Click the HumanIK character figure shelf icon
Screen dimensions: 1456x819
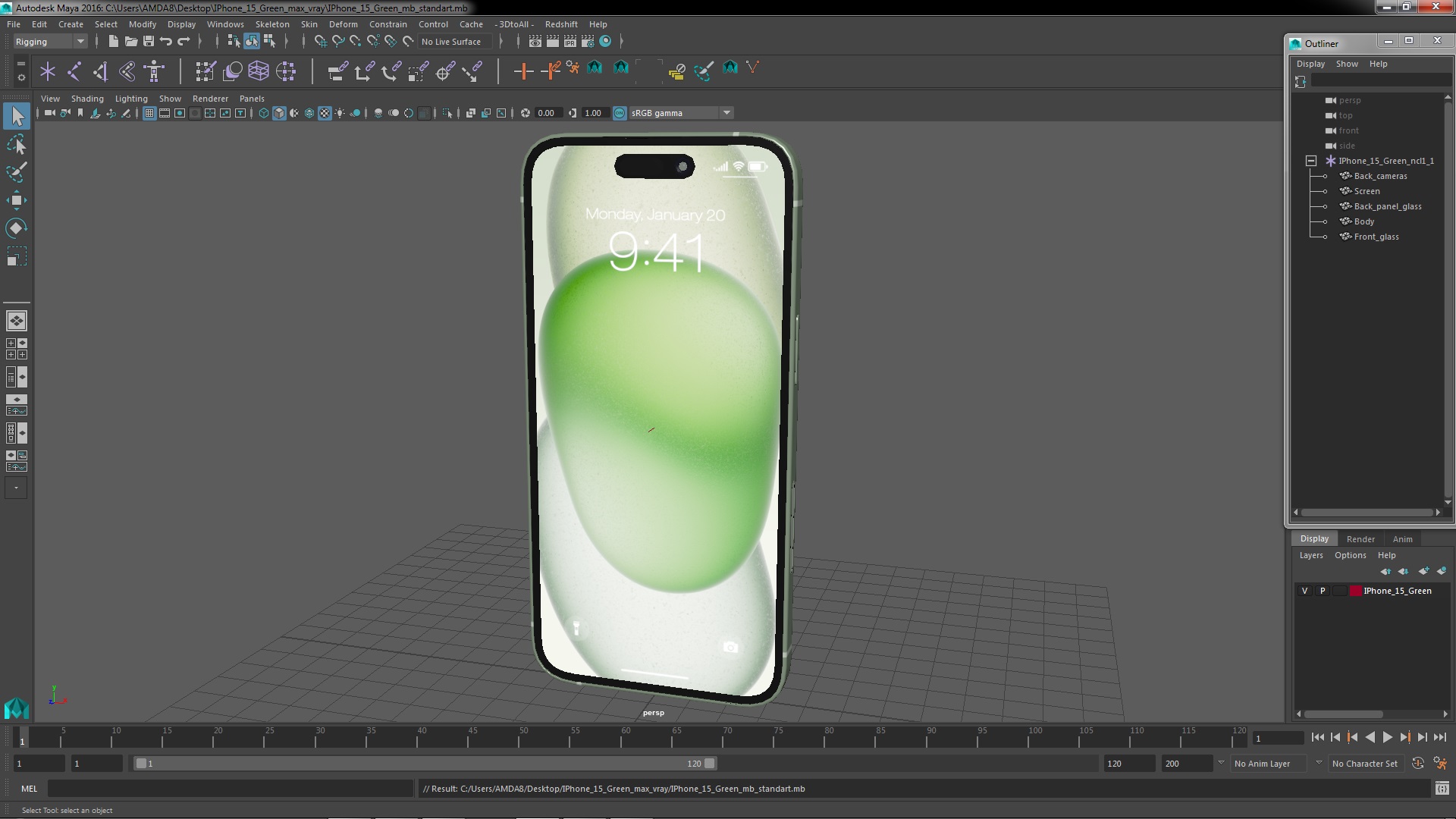(x=154, y=71)
